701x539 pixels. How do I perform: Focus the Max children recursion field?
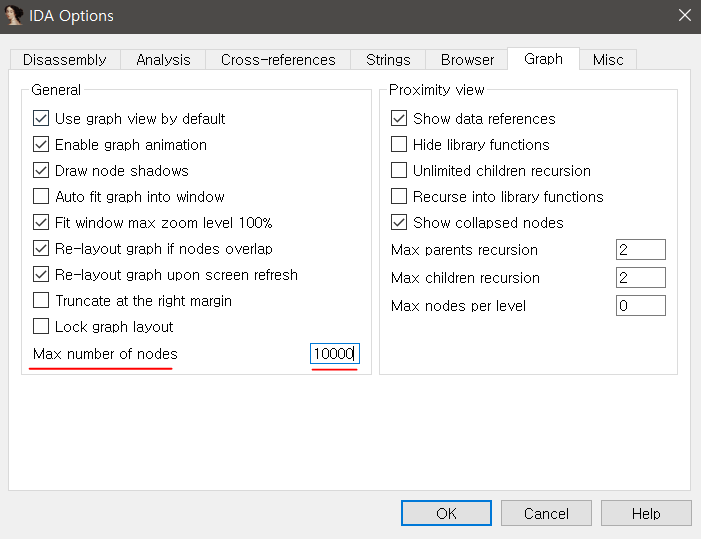coord(641,278)
